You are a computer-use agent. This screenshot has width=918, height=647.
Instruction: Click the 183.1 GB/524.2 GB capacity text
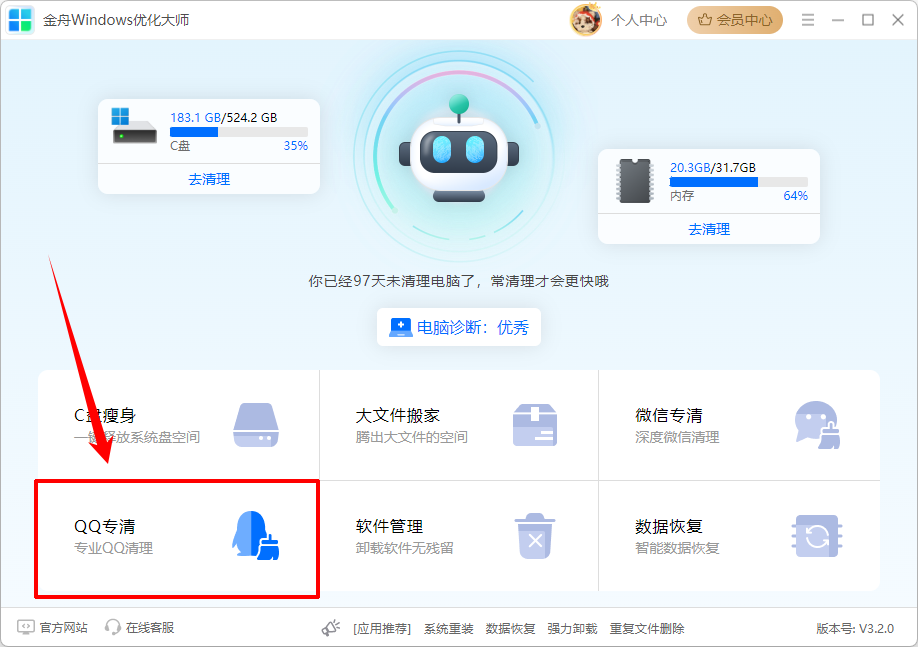click(224, 117)
